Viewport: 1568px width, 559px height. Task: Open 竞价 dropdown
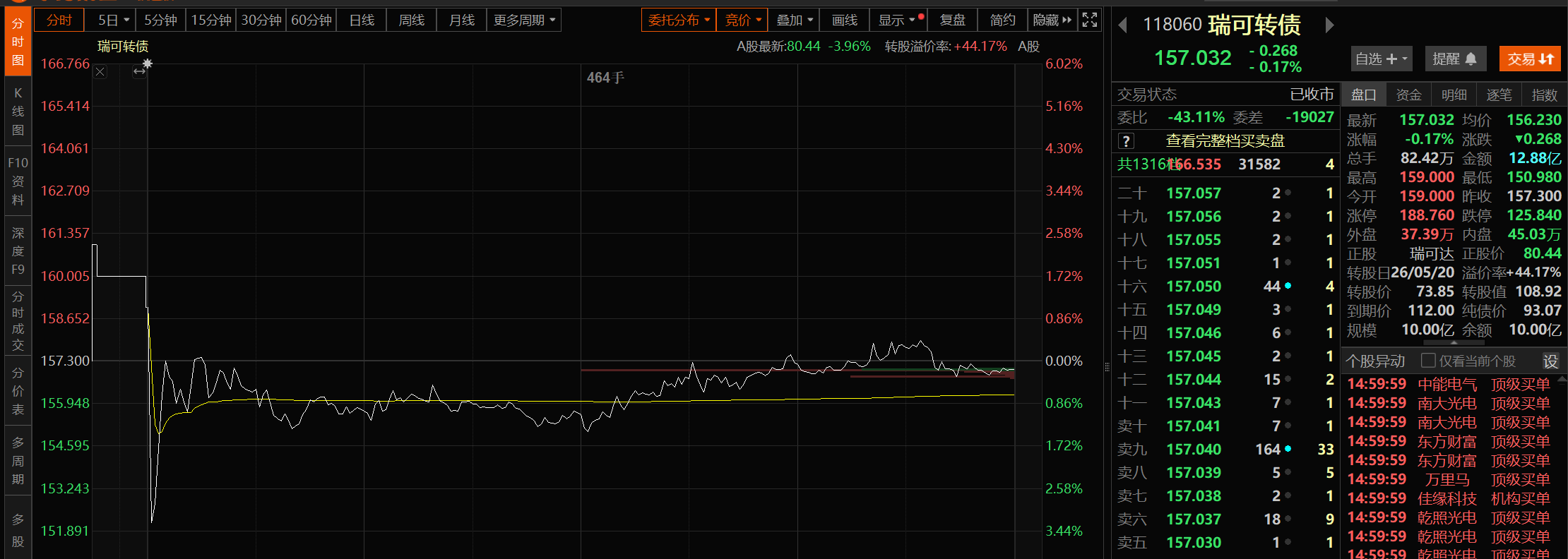[x=742, y=20]
